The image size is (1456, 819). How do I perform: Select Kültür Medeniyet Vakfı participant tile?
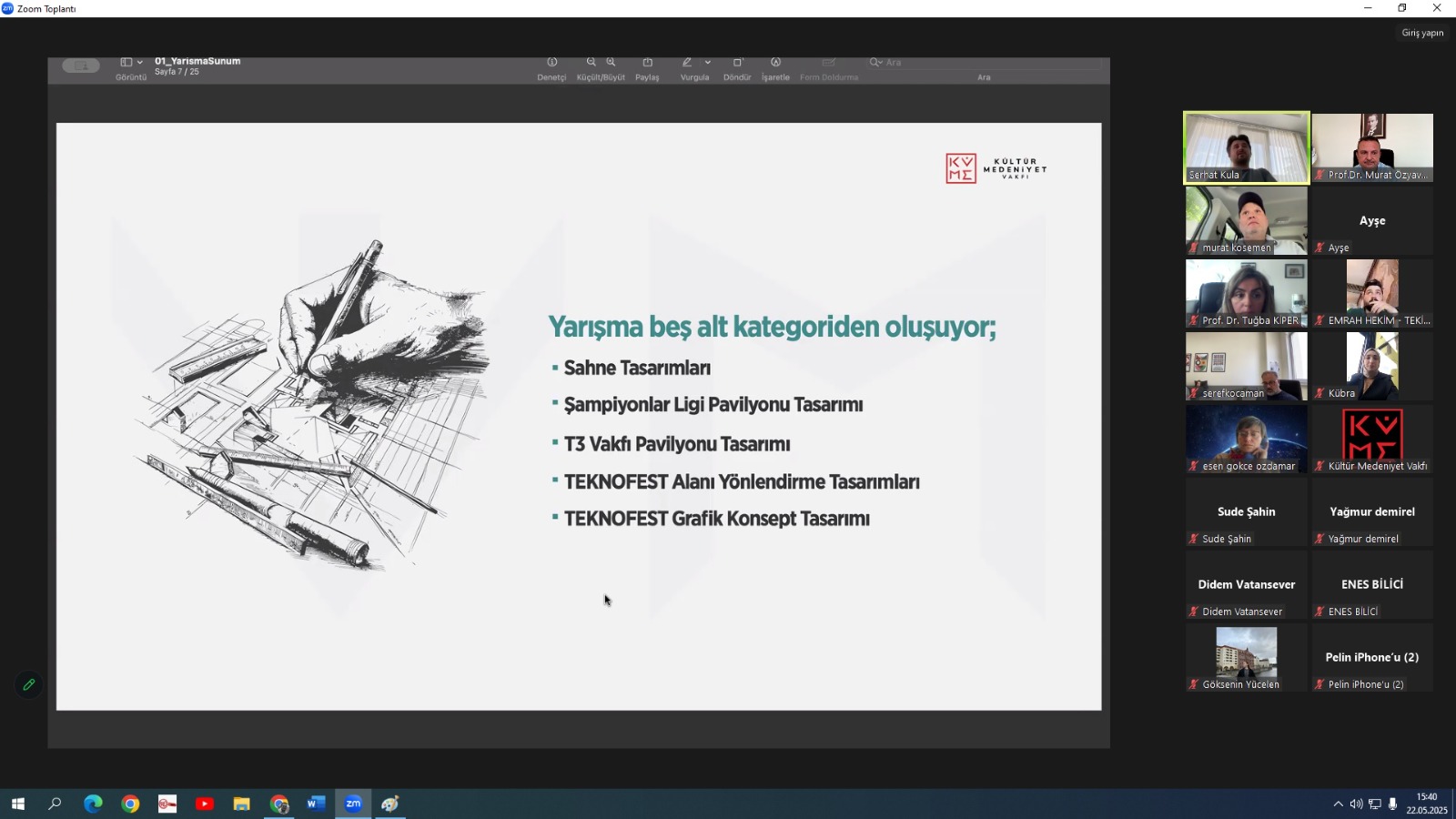coord(1372,439)
